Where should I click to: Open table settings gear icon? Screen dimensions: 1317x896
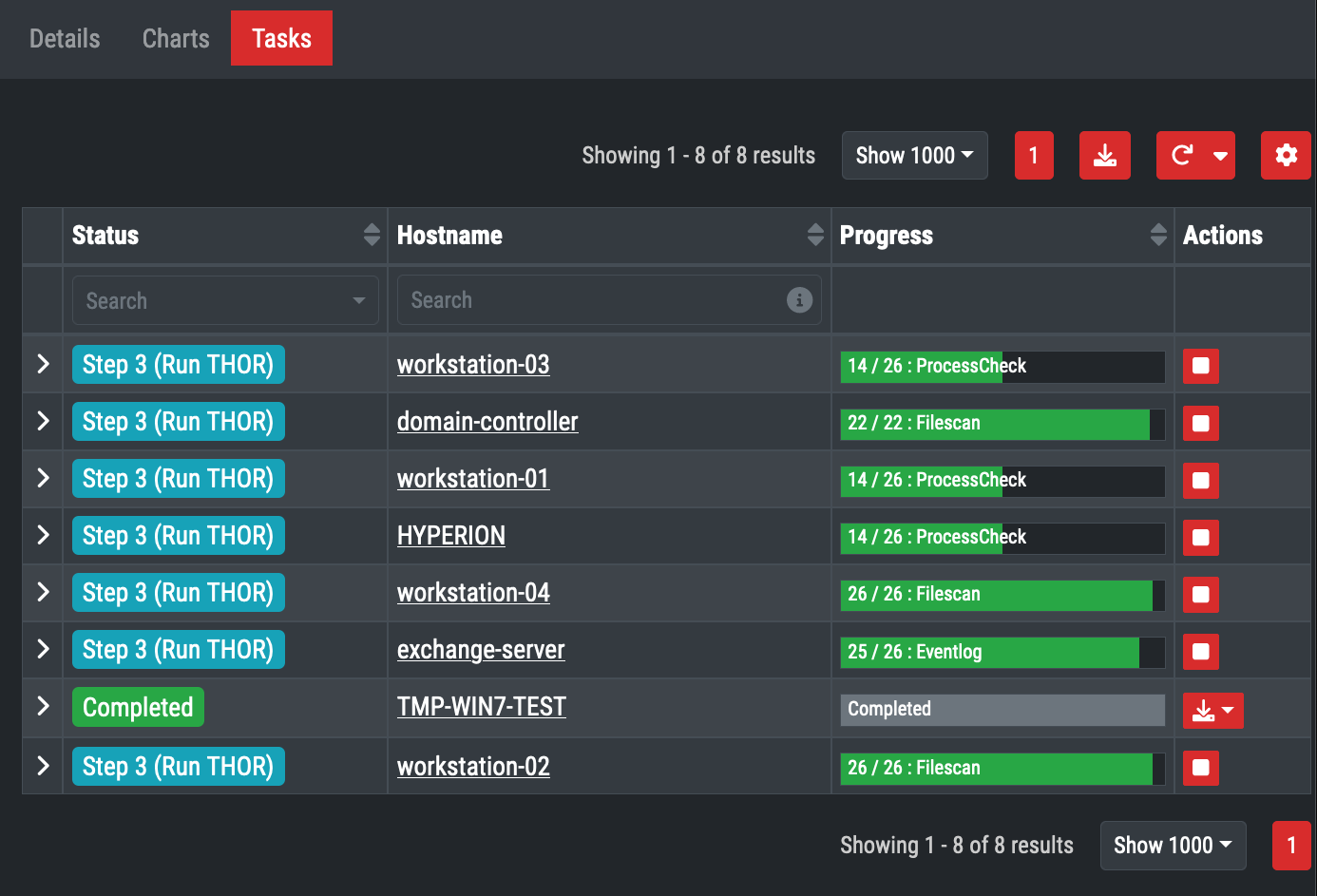[1286, 156]
